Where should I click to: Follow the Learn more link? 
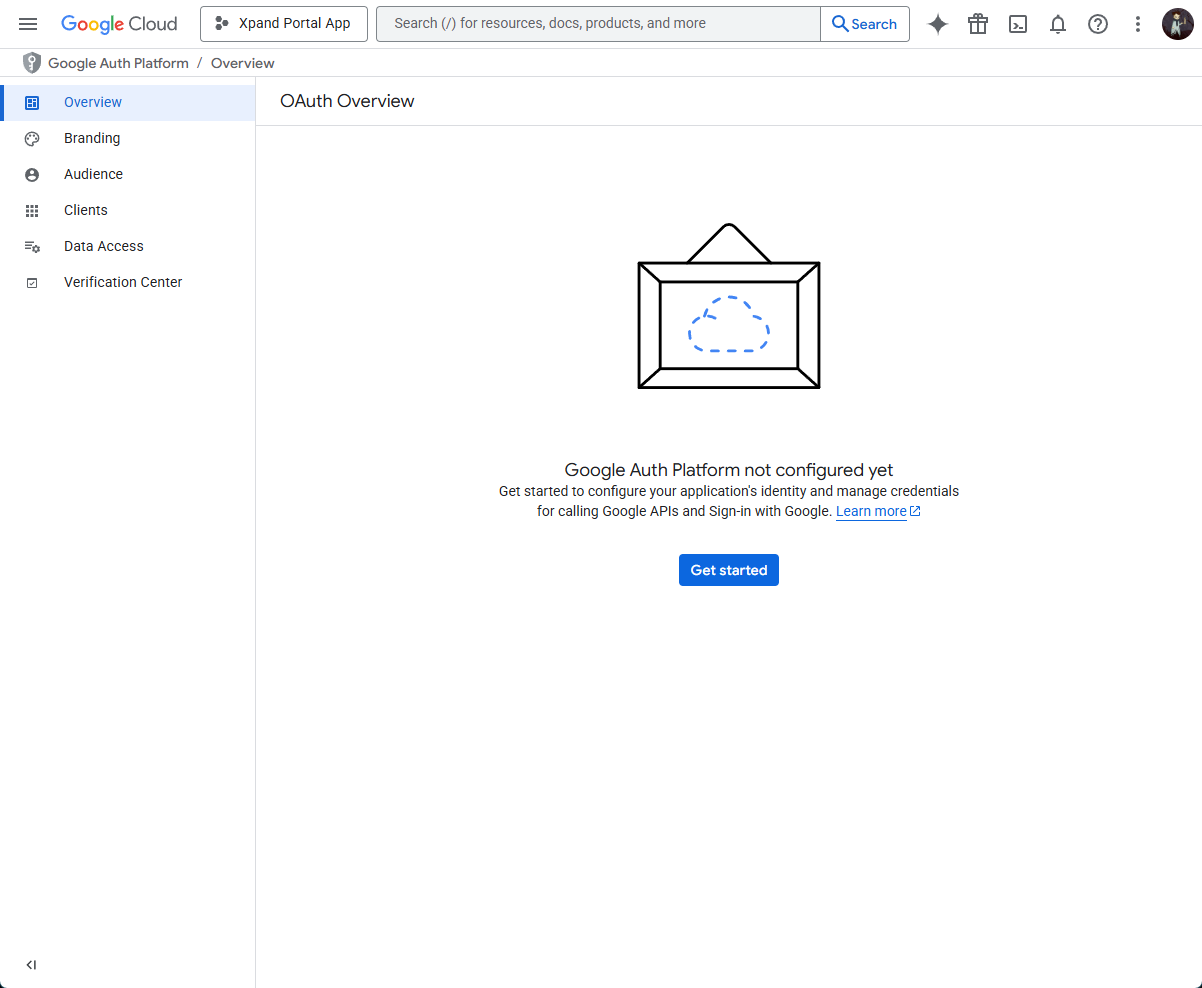871,511
